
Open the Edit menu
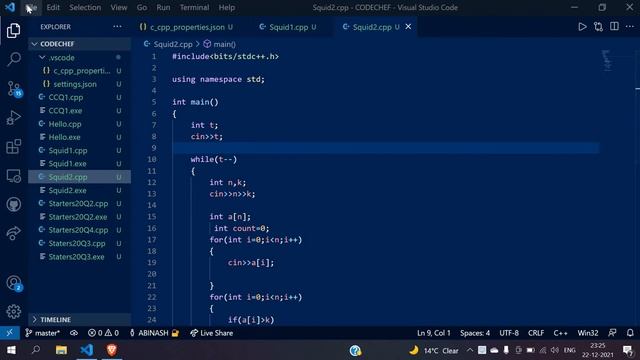(x=53, y=7)
